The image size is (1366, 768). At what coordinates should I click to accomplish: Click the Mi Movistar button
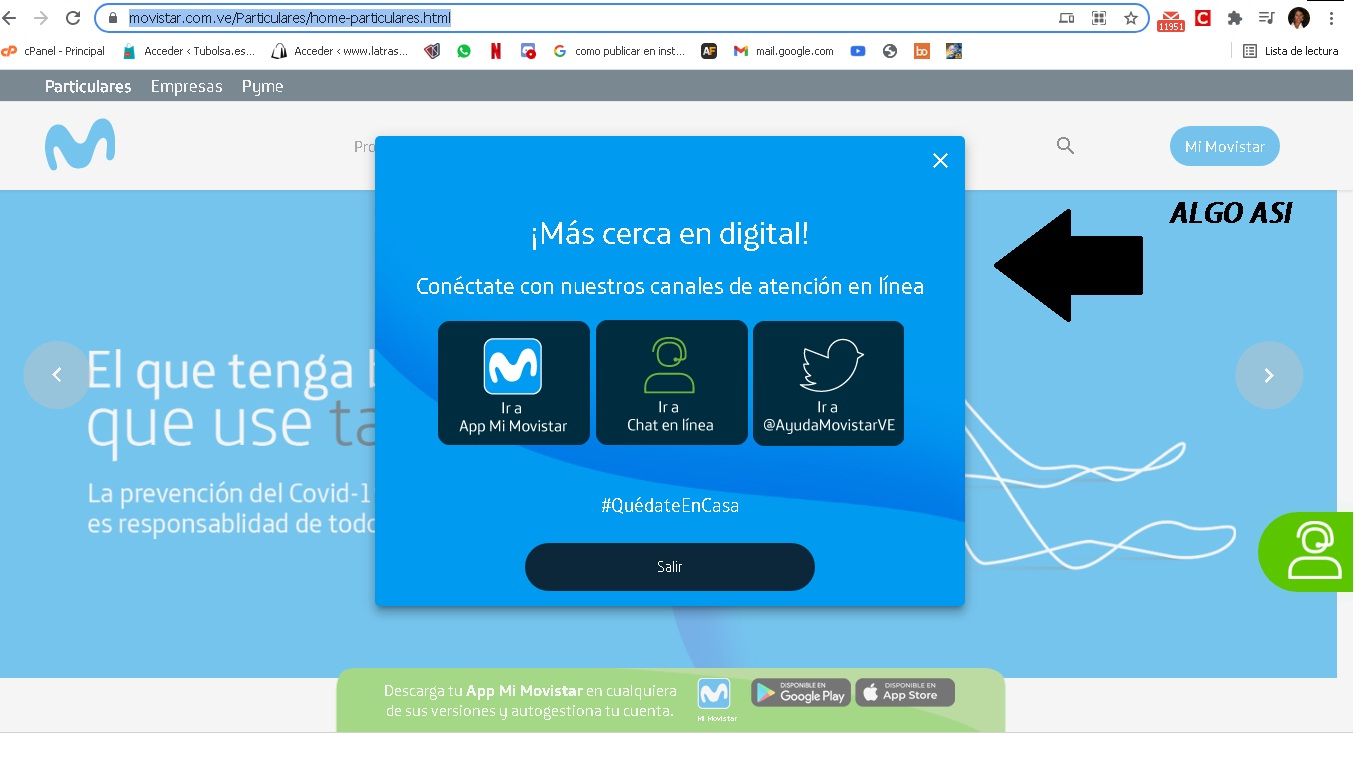click(x=1224, y=146)
